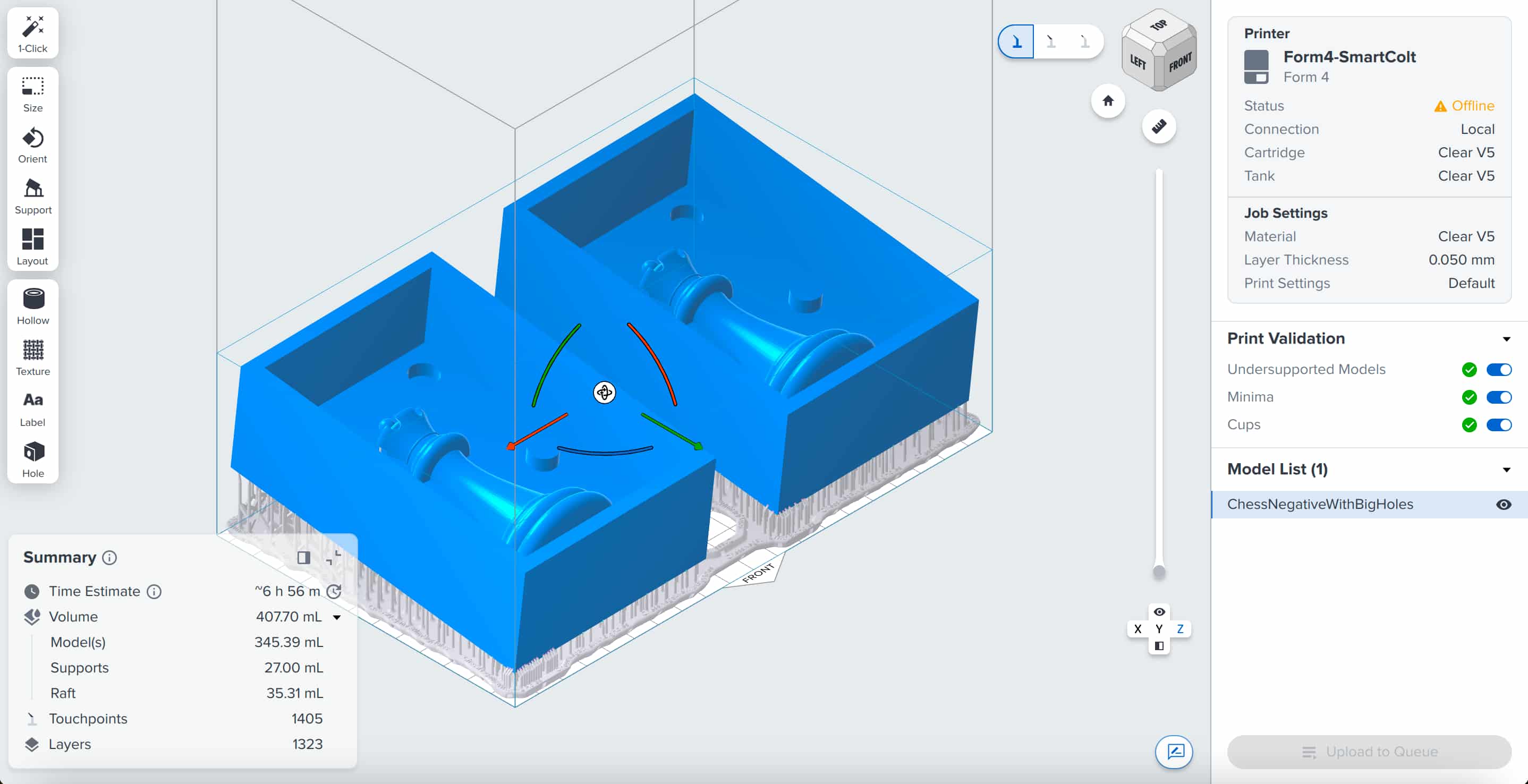The width and height of the screenshot is (1528, 784).
Task: Choose the Hollow tool
Action: point(32,306)
